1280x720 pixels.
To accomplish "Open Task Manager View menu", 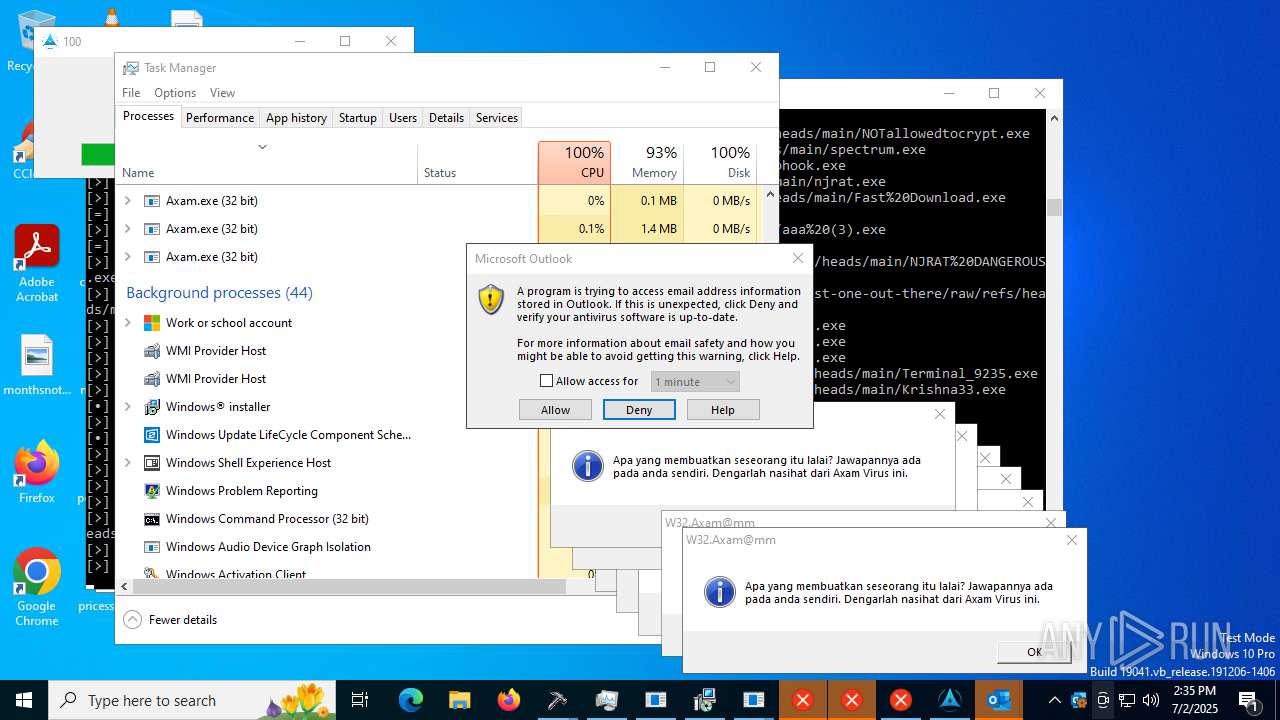I will click(222, 93).
